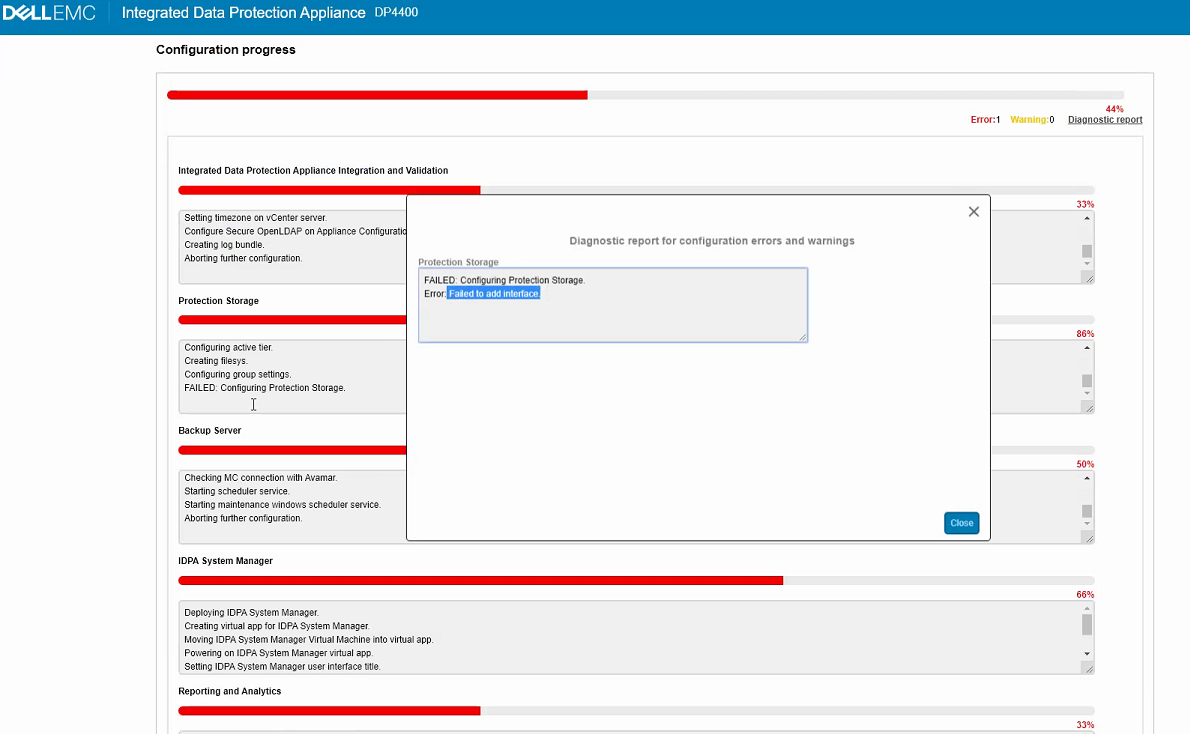
Task: Click the resize grip of the Backup Server log
Action: pos(1089,538)
